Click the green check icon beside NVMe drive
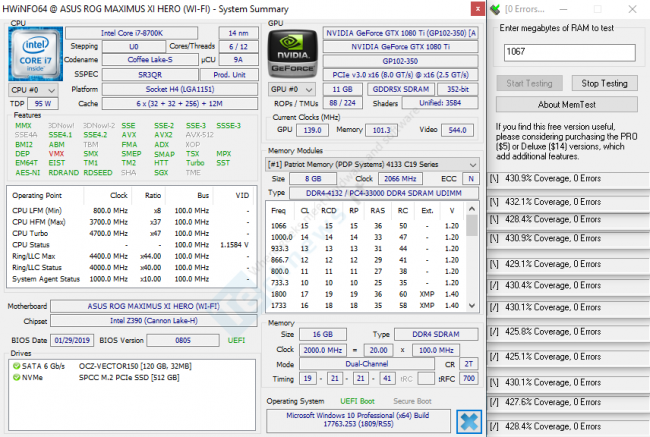650x437 pixels. (x=16, y=378)
